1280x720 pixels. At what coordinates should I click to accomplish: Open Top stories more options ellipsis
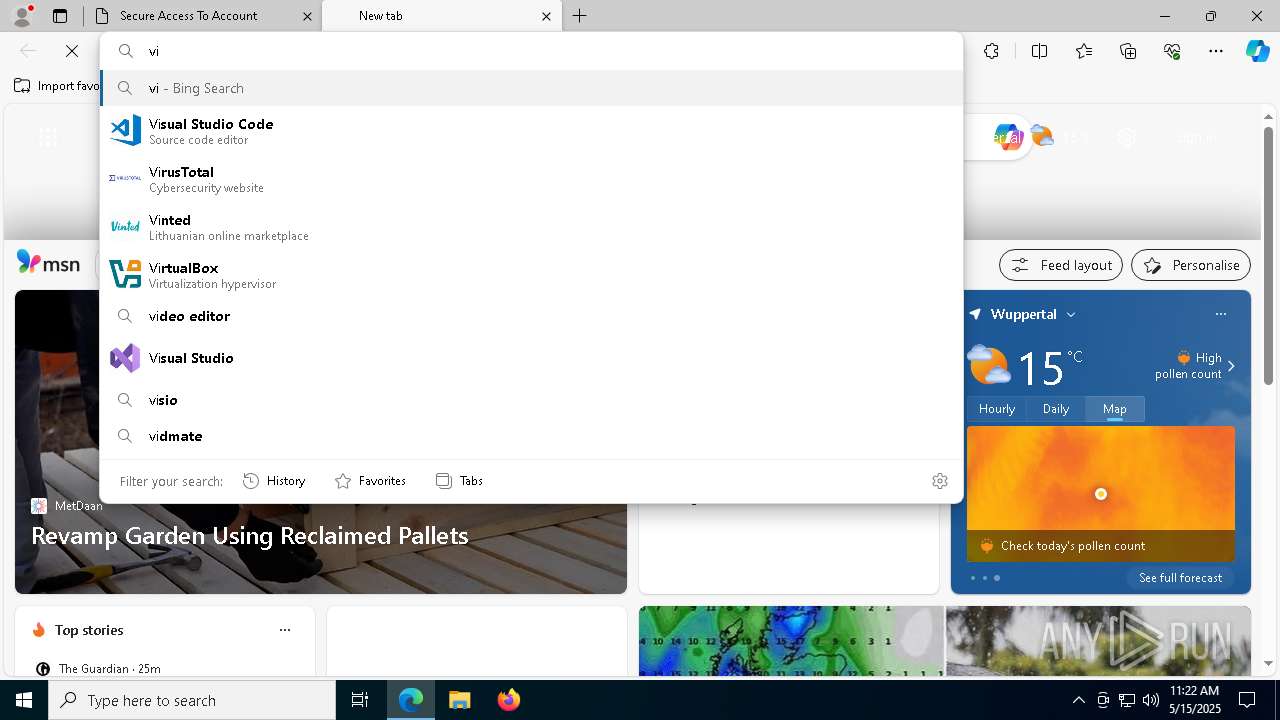[x=285, y=630]
